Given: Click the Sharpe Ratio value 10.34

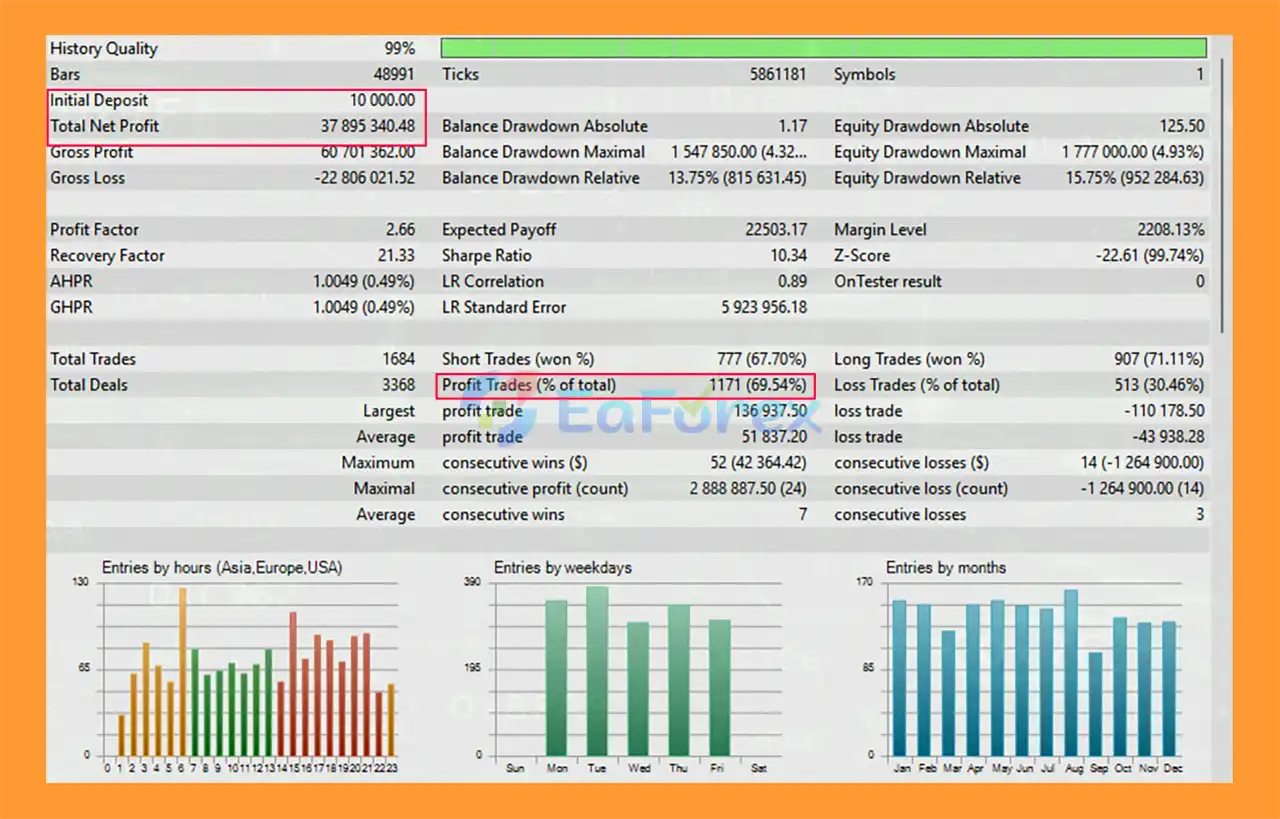Looking at the screenshot, I should pyautogui.click(x=788, y=255).
